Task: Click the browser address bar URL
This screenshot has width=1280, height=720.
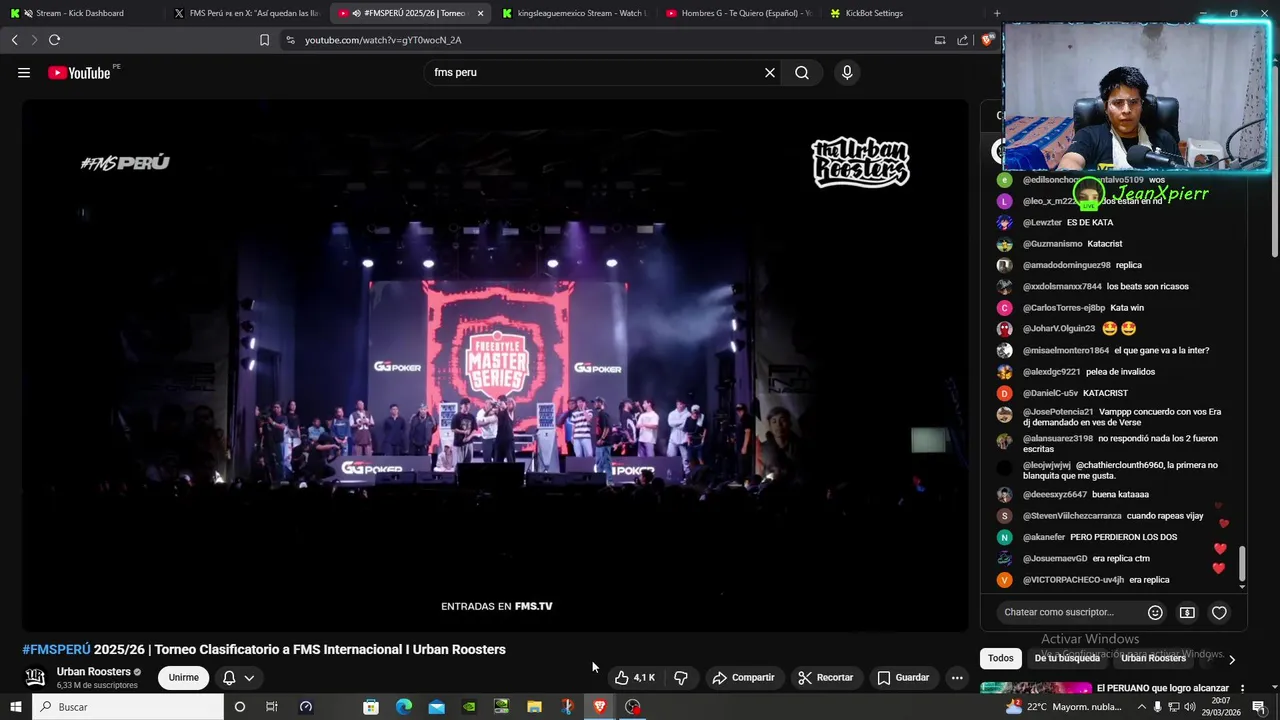Action: 383,40
